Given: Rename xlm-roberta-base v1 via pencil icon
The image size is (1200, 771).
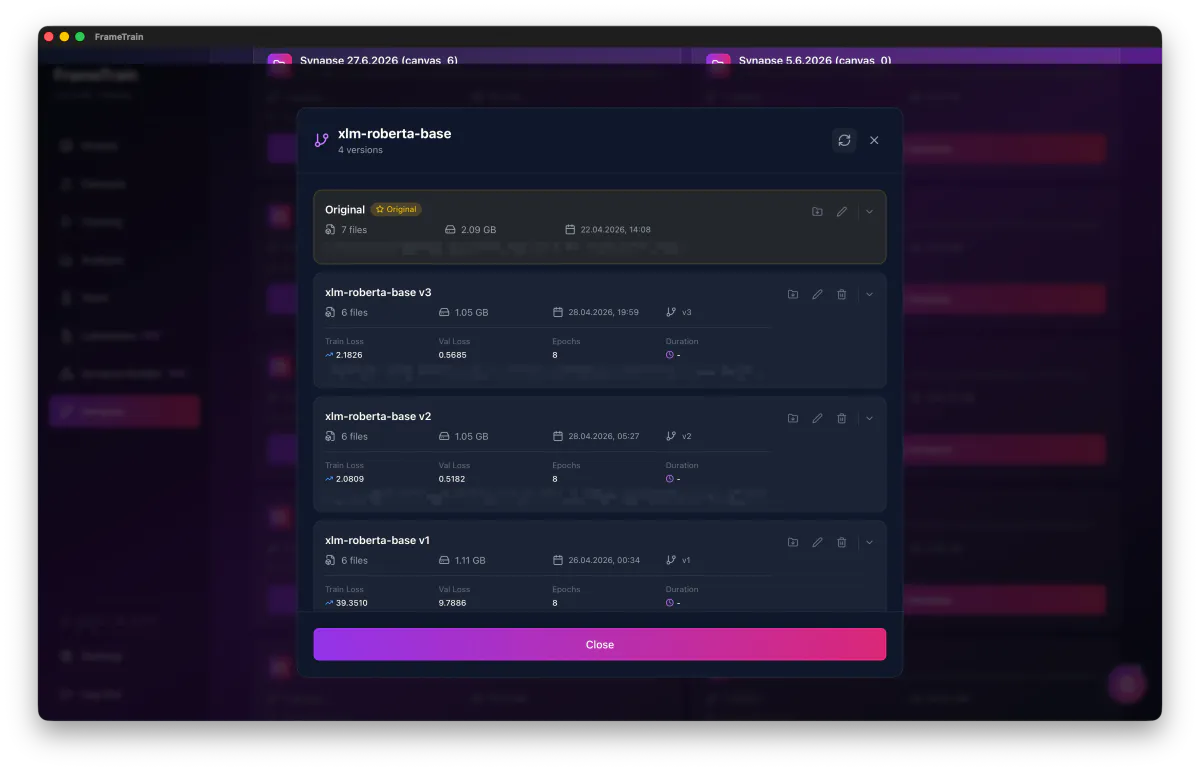Looking at the screenshot, I should [x=817, y=542].
